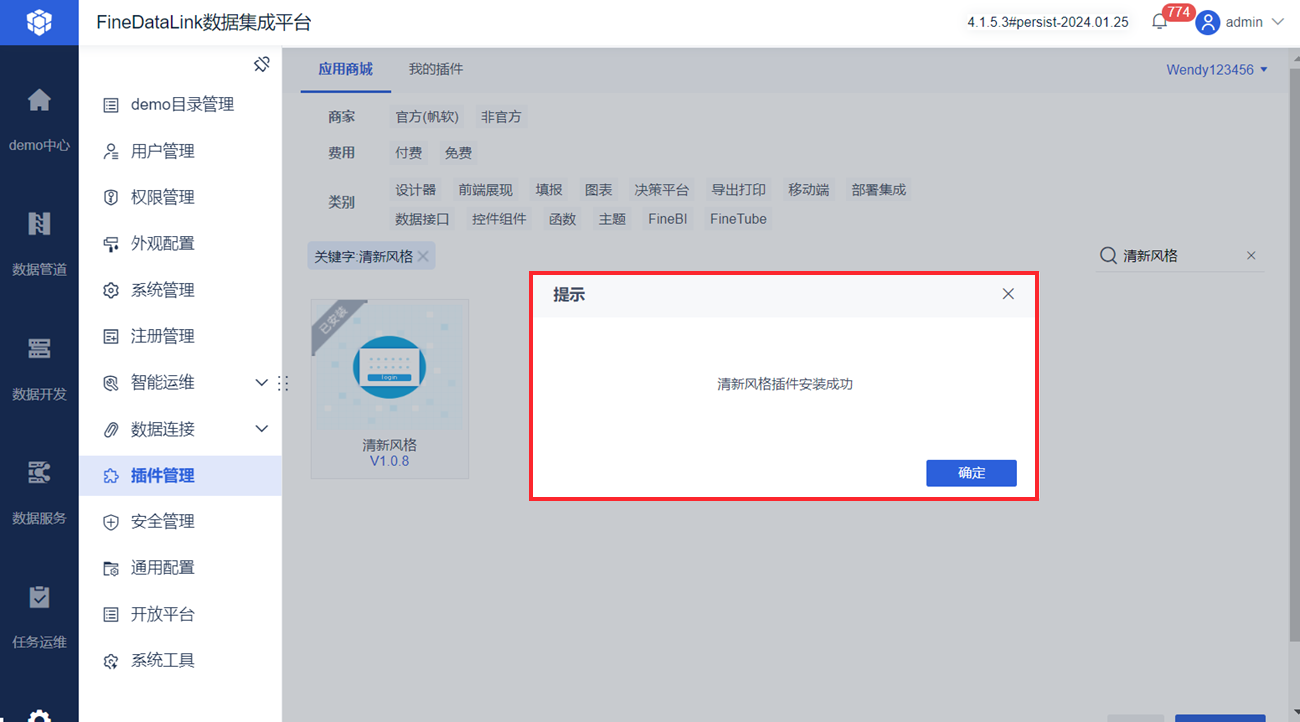Open 用户管理 in the menu
1300x722 pixels.
[180, 151]
